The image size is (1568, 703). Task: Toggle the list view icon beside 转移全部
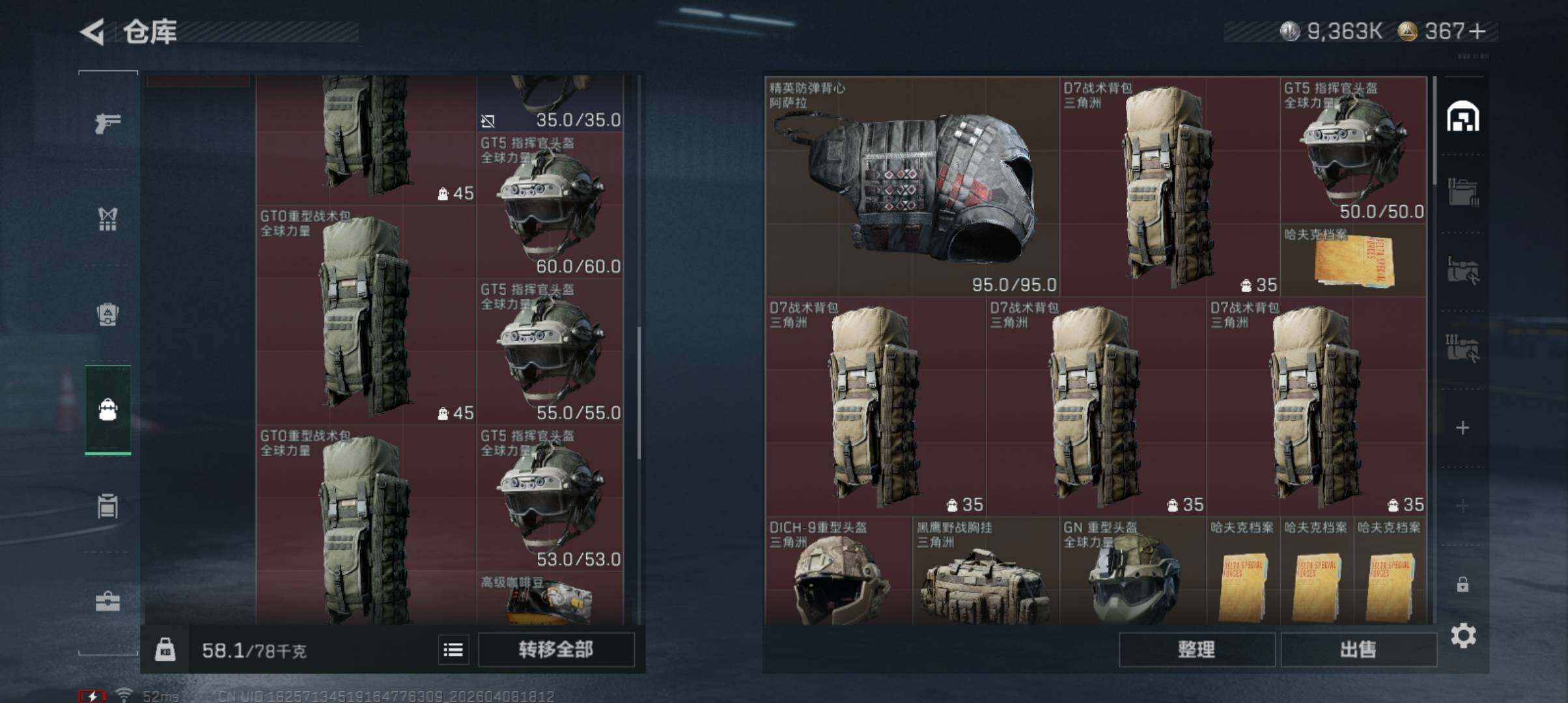[x=453, y=650]
